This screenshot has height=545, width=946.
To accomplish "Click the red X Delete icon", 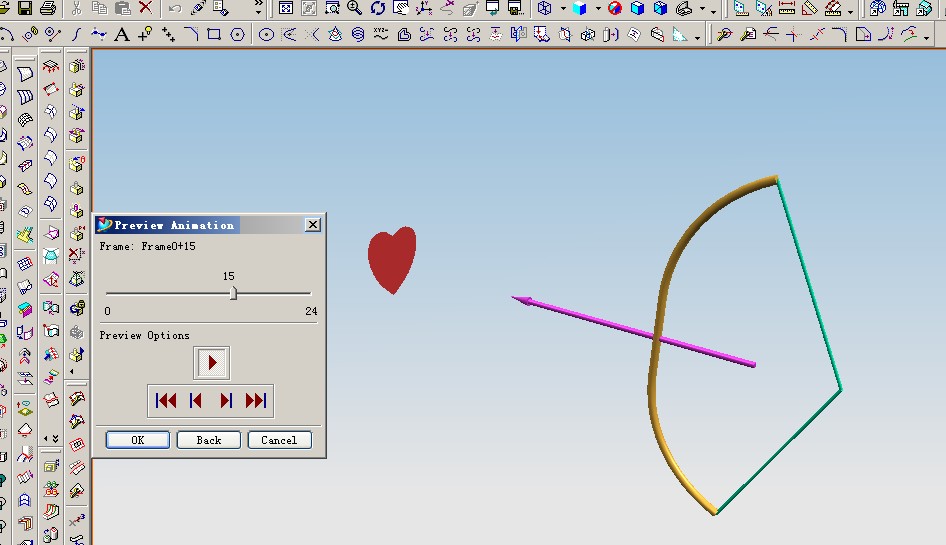I will coord(146,8).
